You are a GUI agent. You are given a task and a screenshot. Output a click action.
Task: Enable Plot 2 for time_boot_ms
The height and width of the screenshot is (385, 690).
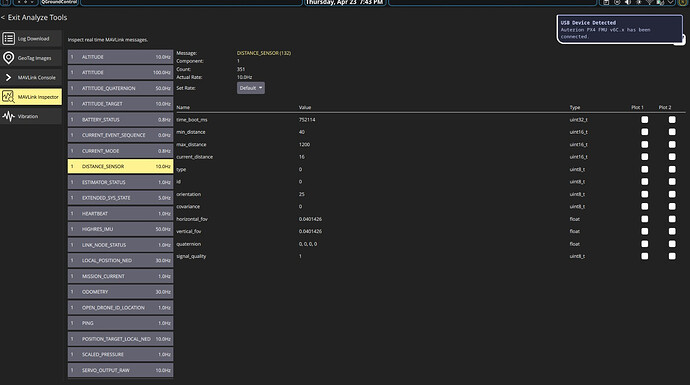672,120
